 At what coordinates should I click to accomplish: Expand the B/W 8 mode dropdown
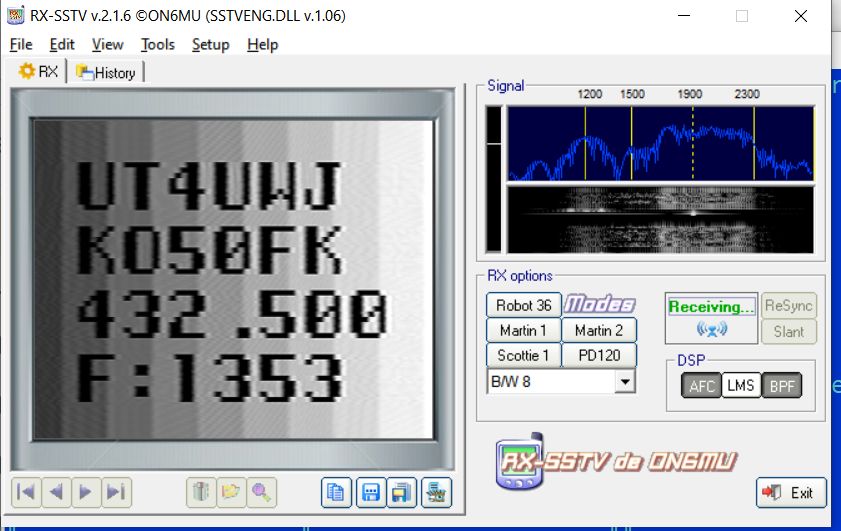point(625,381)
